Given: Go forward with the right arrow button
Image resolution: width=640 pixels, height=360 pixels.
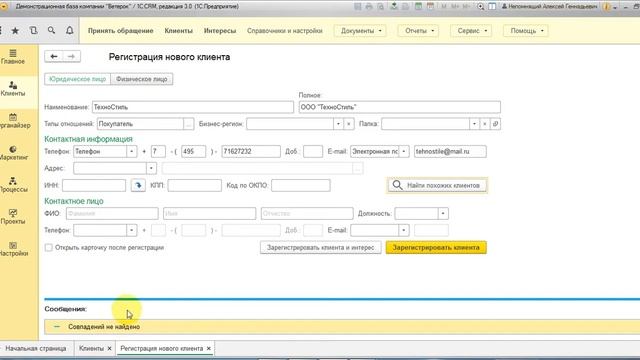Looking at the screenshot, I should coord(71,56).
